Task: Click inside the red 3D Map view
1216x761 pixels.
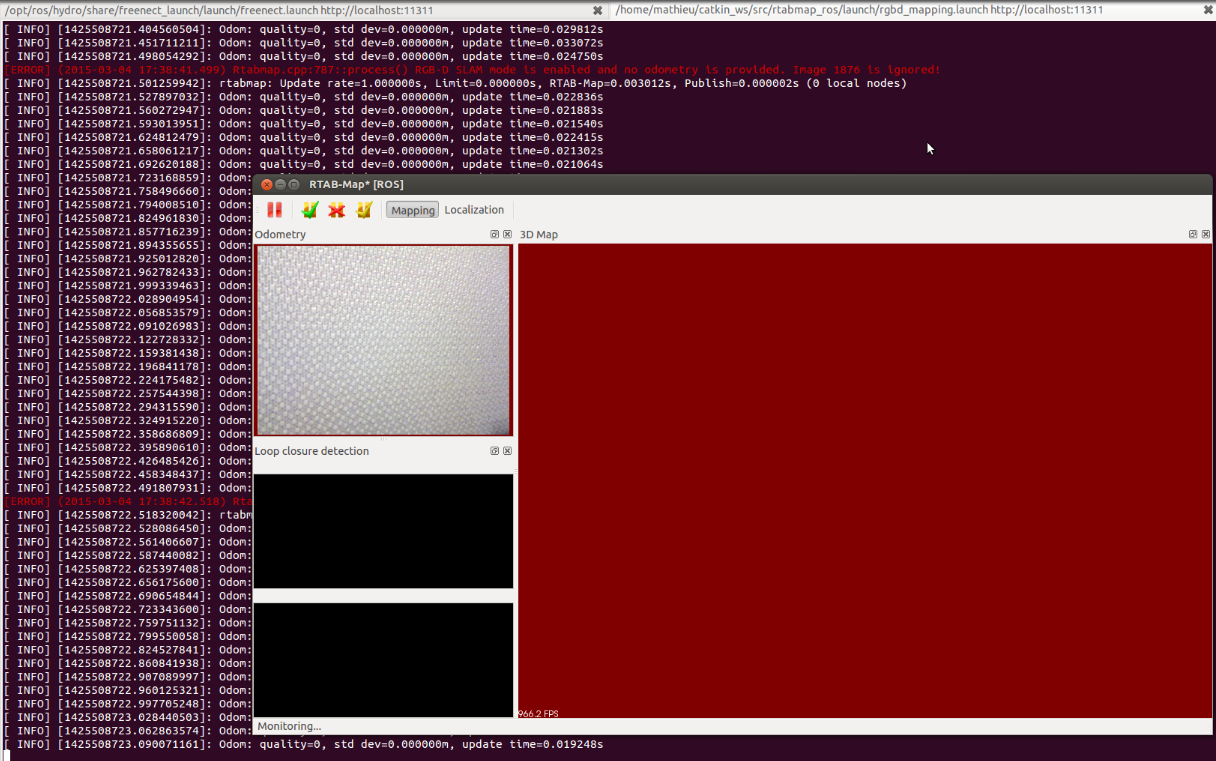Action: pyautogui.click(x=864, y=480)
